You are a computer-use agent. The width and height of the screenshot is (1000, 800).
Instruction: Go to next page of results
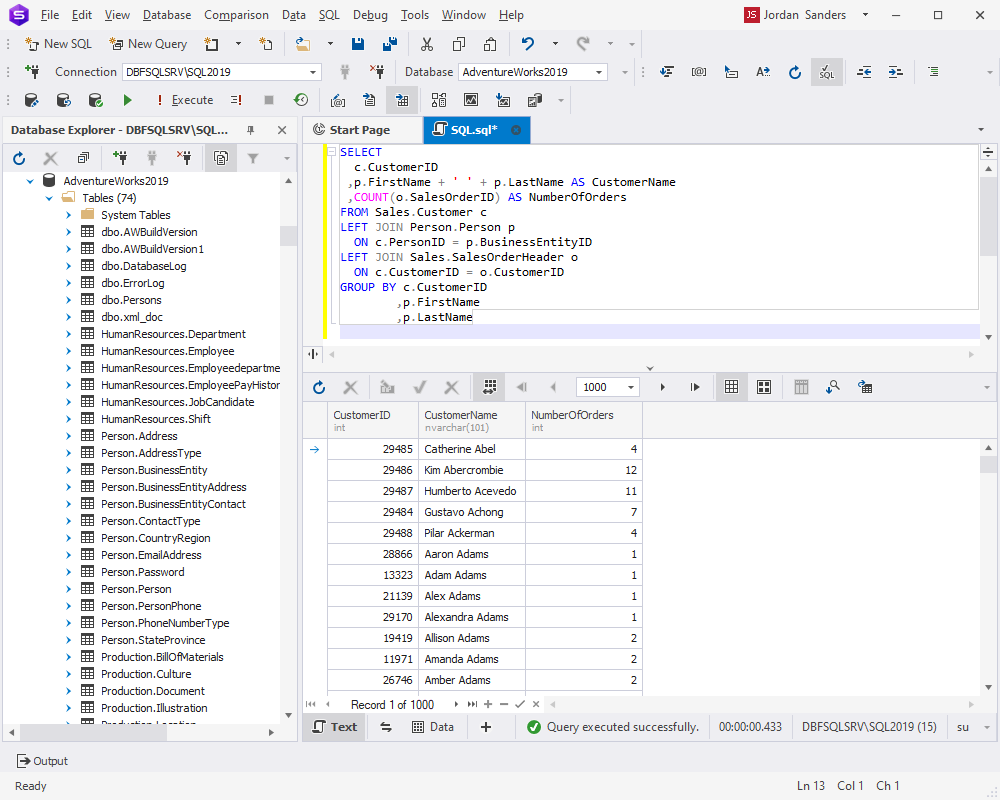662,387
